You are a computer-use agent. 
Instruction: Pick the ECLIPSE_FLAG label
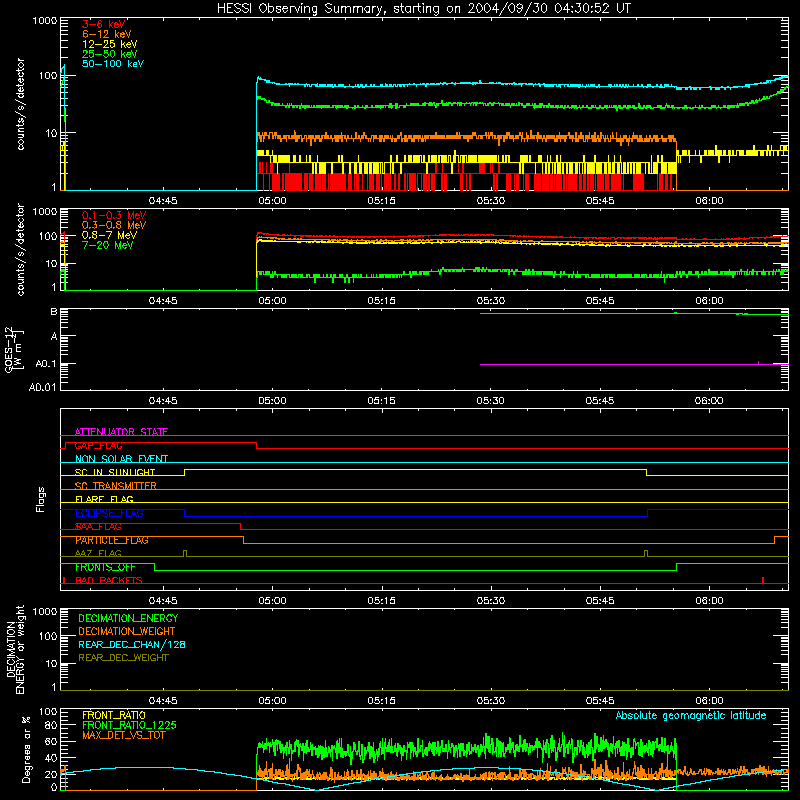point(109,513)
